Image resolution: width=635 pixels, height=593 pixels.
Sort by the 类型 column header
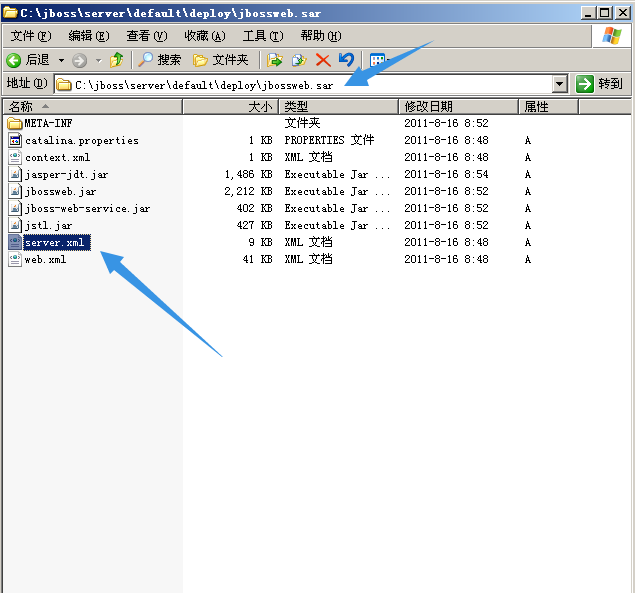pos(339,107)
